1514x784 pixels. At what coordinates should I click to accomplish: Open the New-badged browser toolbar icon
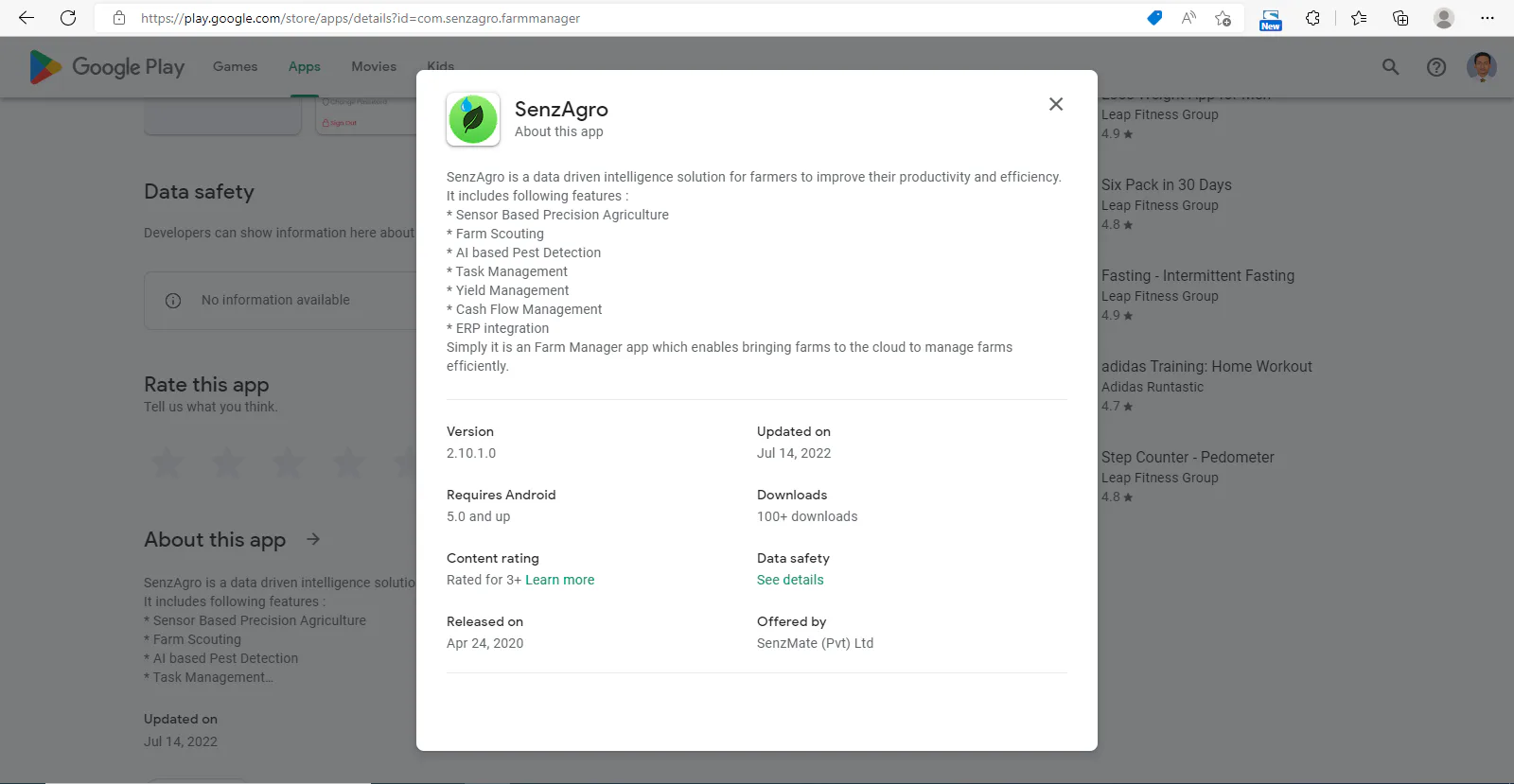(1271, 19)
